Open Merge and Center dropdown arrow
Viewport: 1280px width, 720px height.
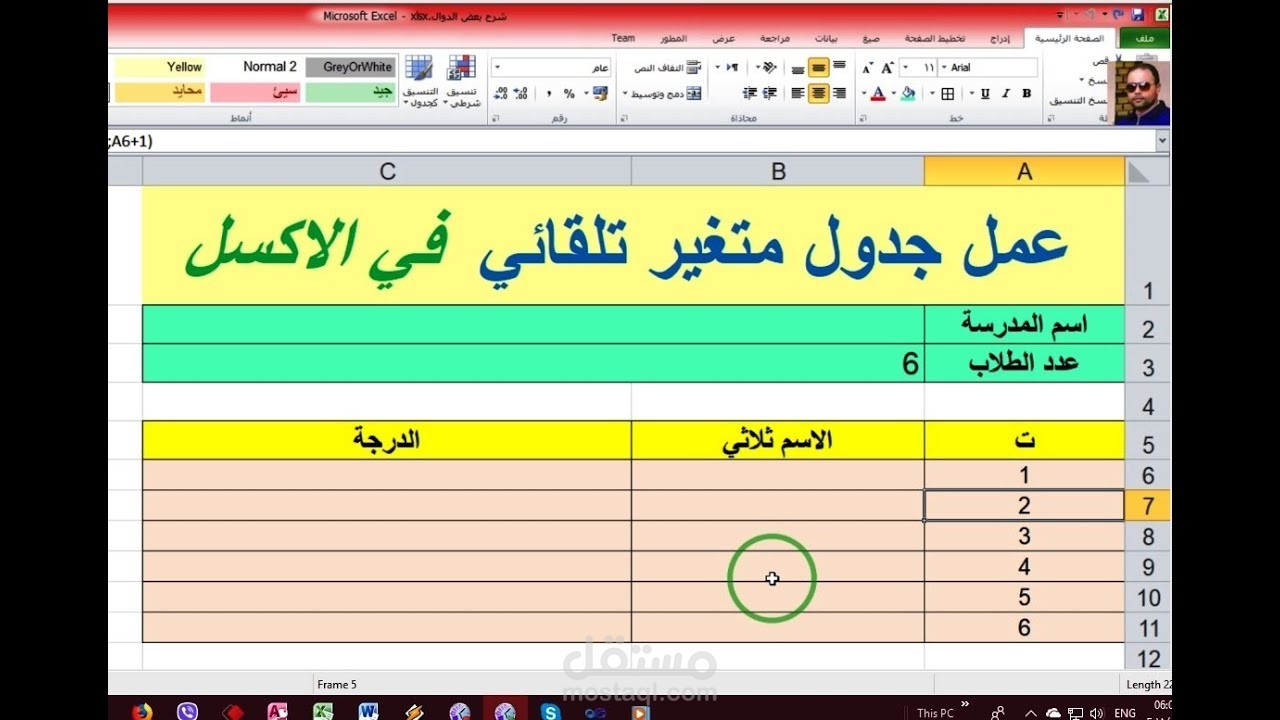click(x=626, y=93)
